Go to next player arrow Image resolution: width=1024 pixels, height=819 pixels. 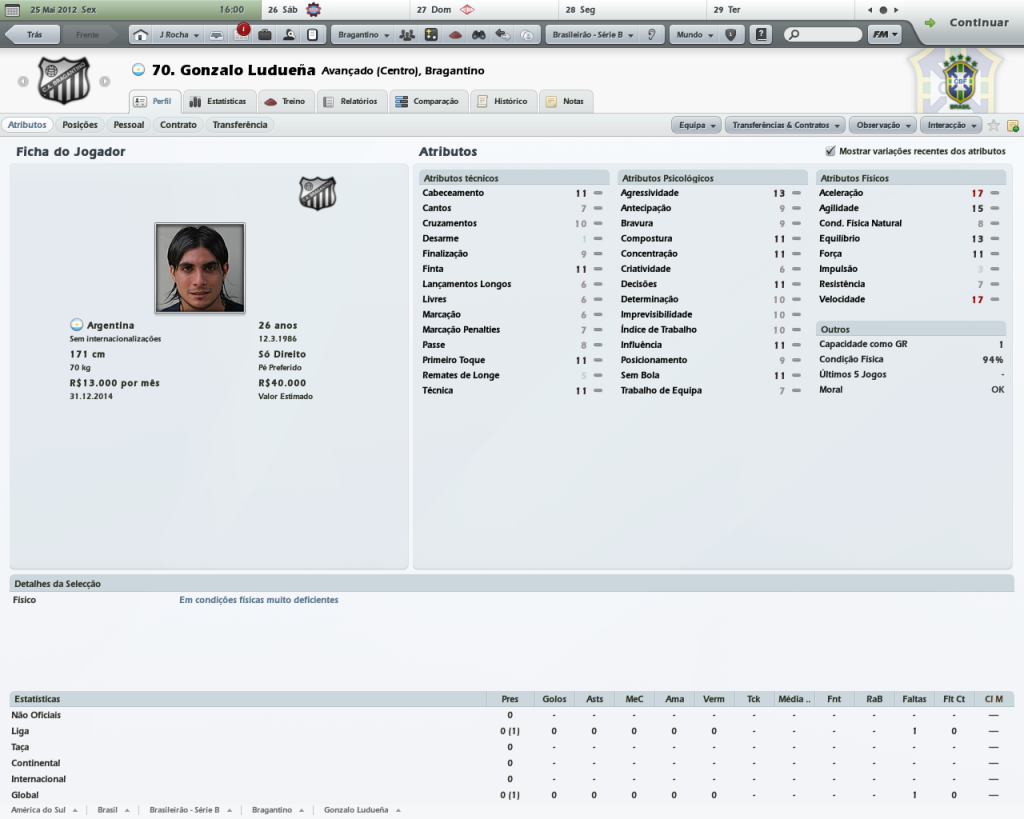(x=104, y=82)
